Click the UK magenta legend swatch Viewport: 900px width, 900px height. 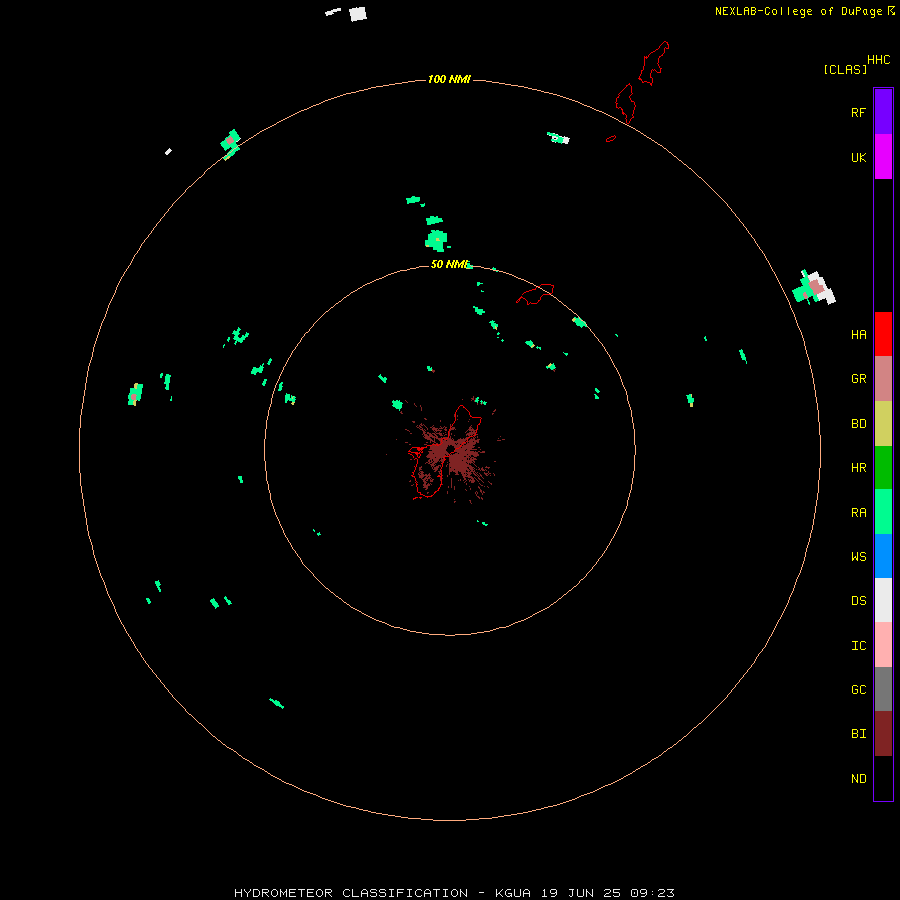click(883, 157)
